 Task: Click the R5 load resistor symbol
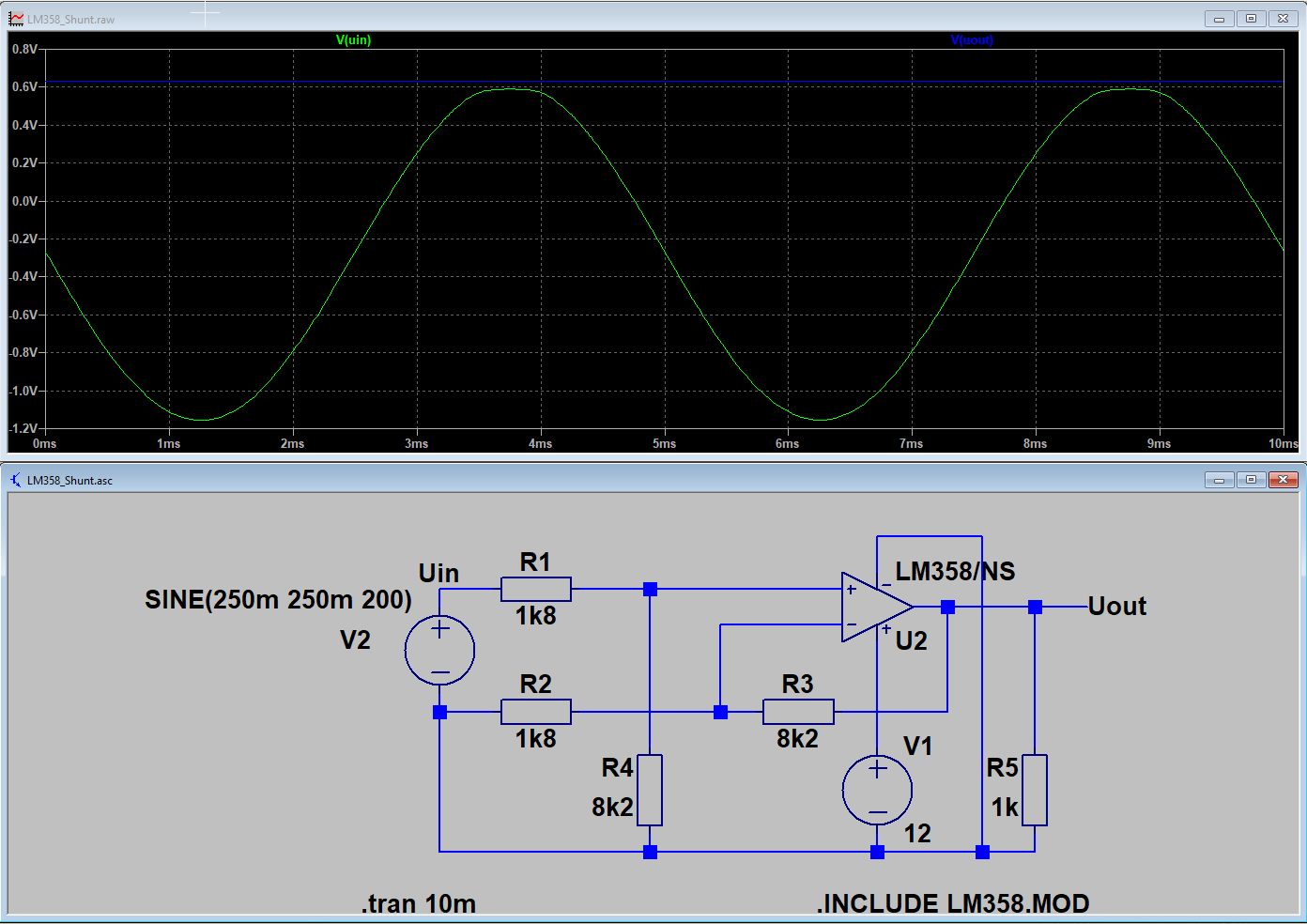(1035, 790)
